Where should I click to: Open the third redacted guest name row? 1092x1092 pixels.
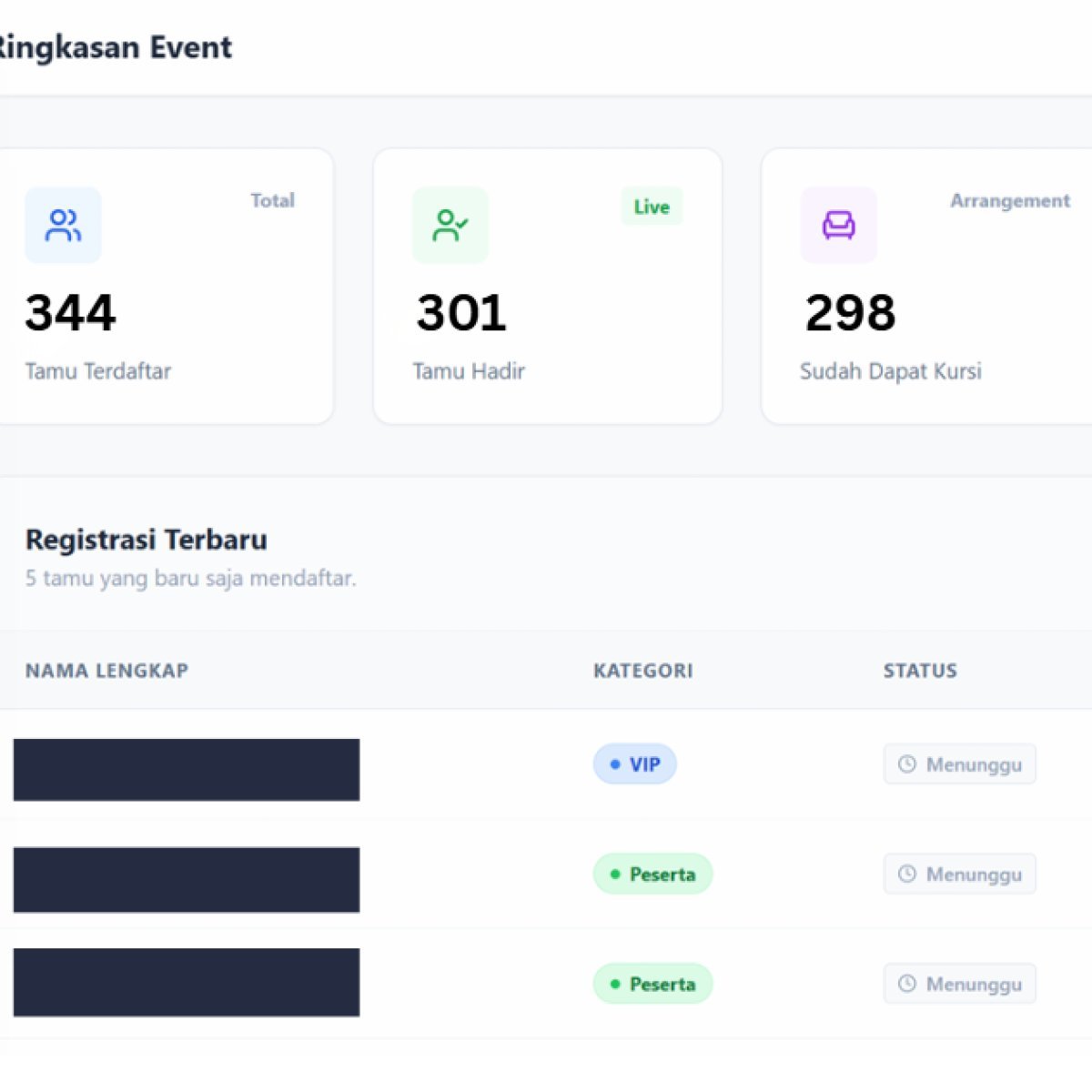187,982
